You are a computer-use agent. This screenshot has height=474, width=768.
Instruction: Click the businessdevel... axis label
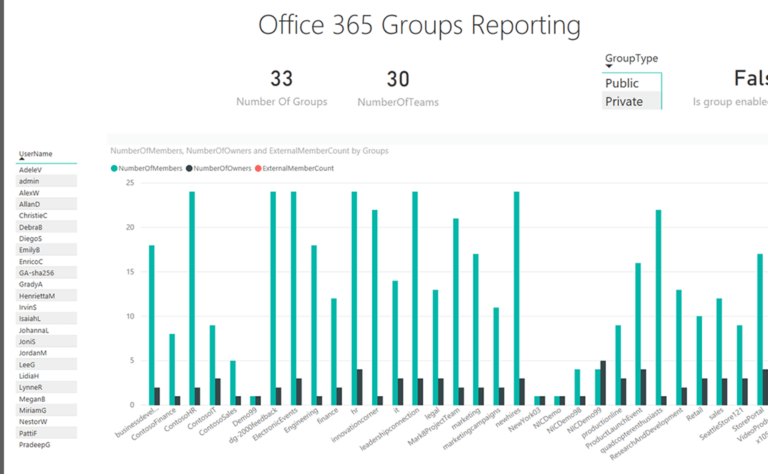click(x=138, y=422)
